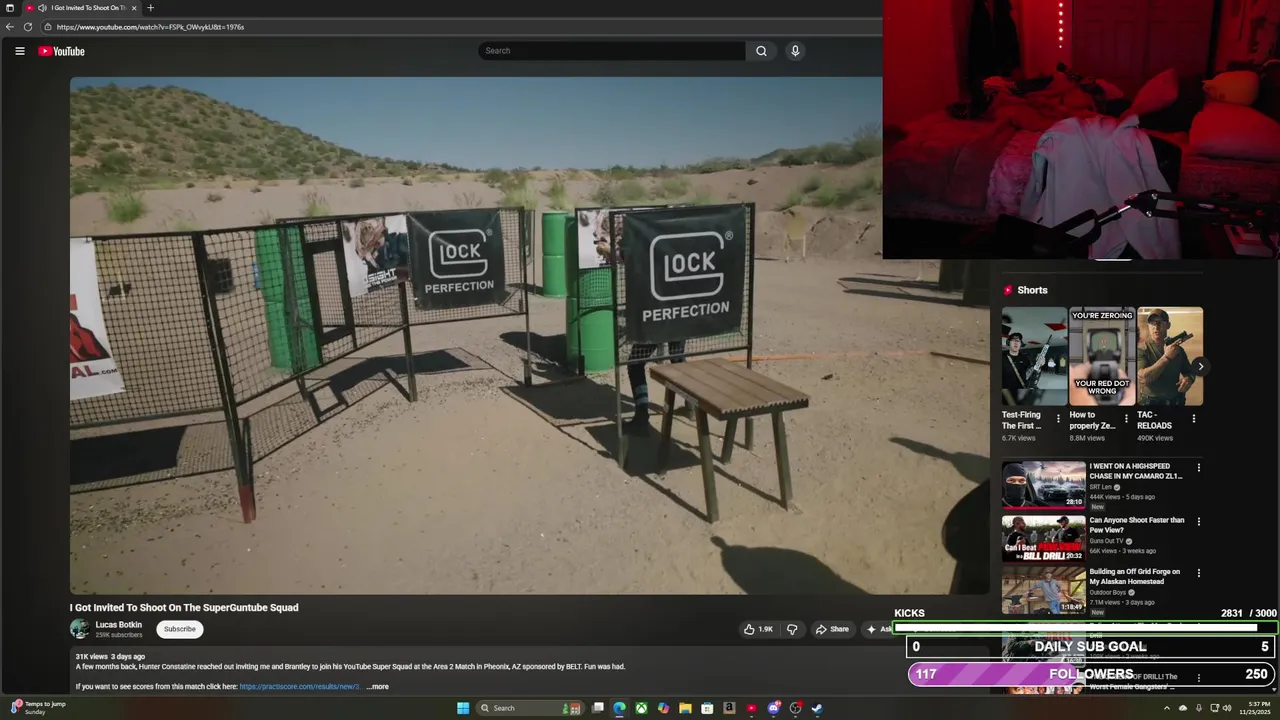The image size is (1280, 720).
Task: Go back with the browser back arrow
Action: [10, 27]
